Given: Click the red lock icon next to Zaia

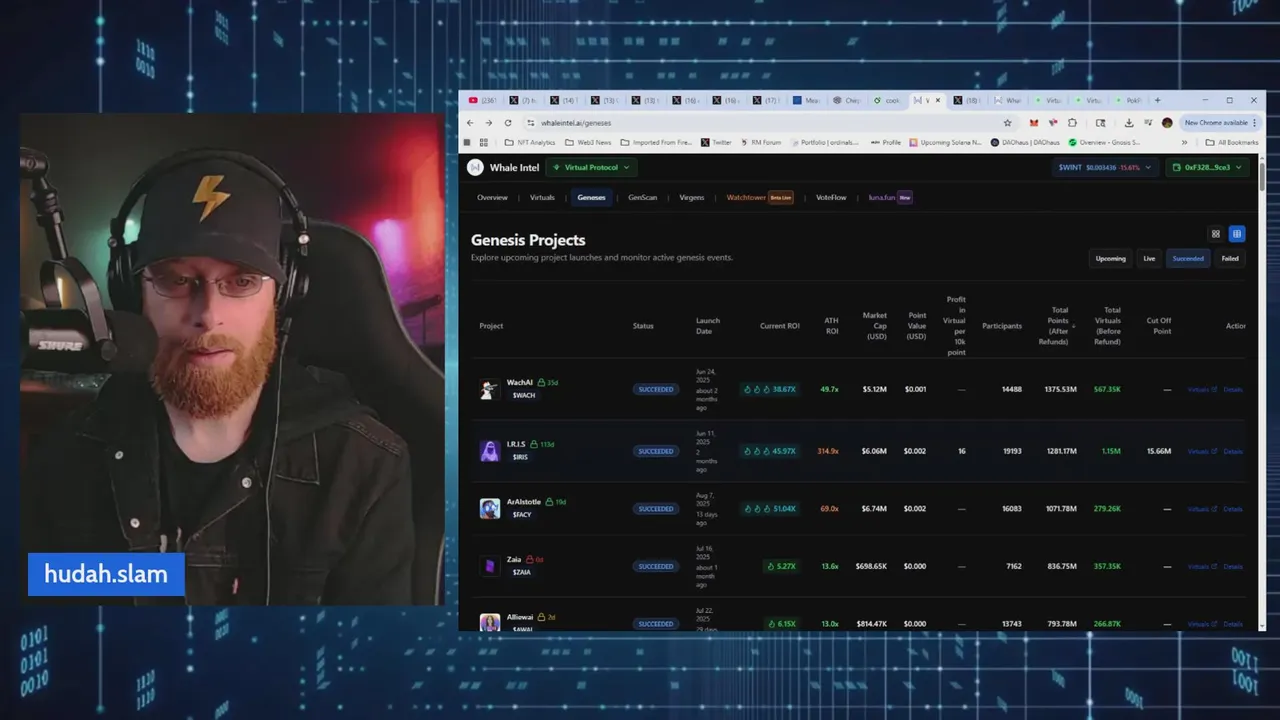Looking at the screenshot, I should (x=529, y=560).
